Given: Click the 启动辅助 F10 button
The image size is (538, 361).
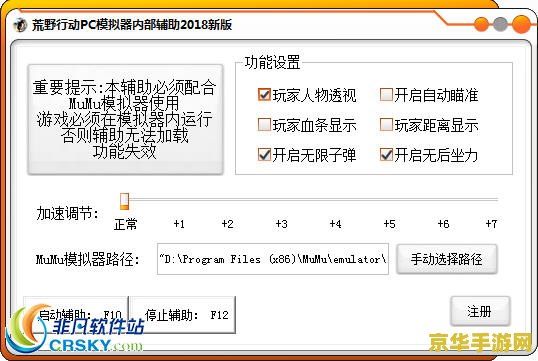Looking at the screenshot, I should pyautogui.click(x=75, y=315).
